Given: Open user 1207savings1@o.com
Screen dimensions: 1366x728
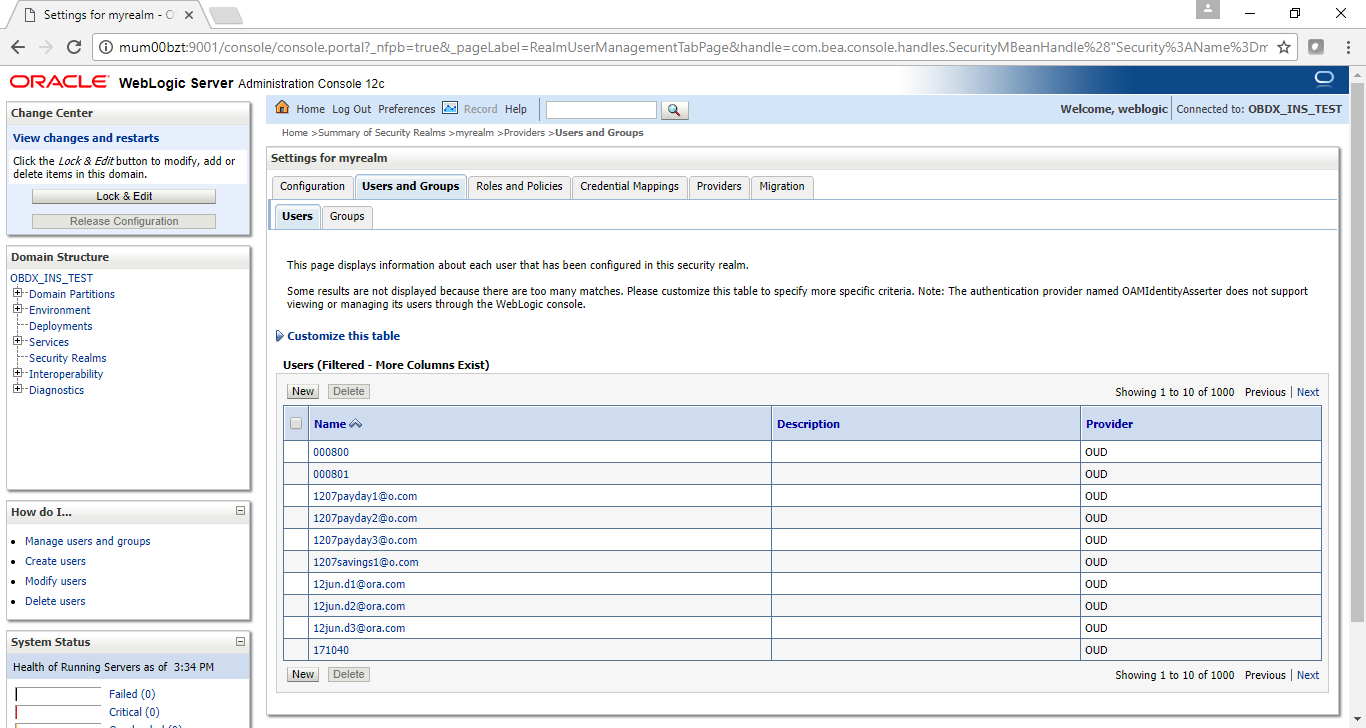Looking at the screenshot, I should click(366, 562).
